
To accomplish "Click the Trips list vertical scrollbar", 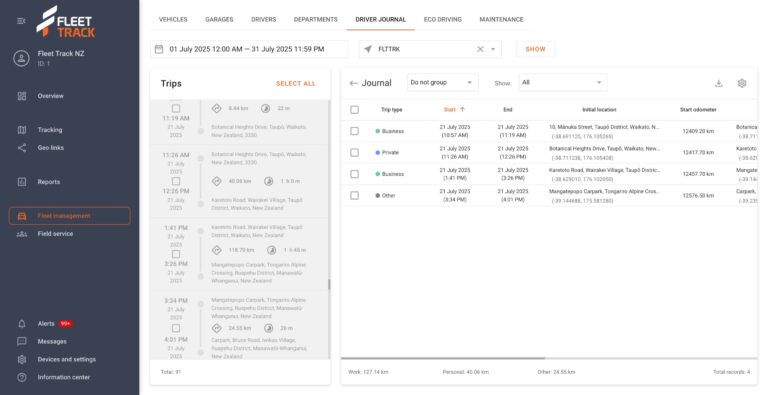I will [329, 284].
